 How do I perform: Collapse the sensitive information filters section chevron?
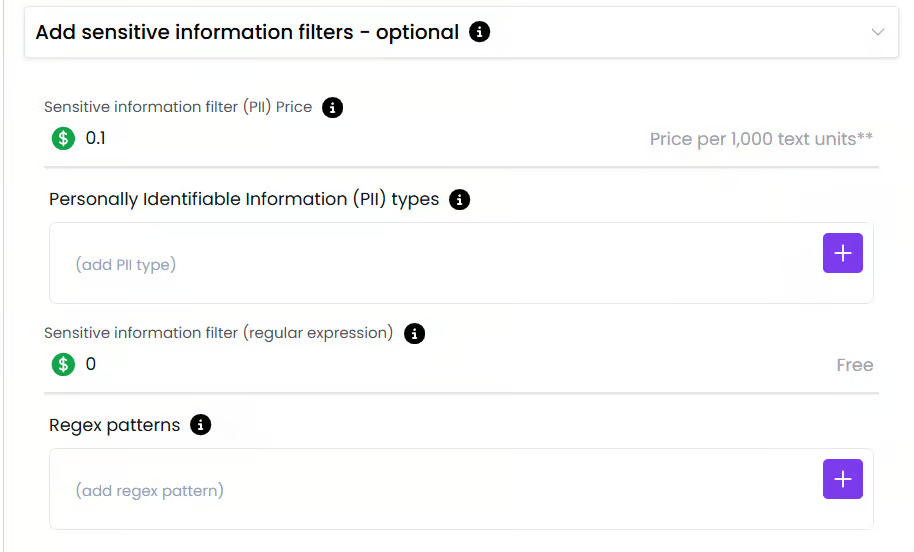click(x=878, y=32)
